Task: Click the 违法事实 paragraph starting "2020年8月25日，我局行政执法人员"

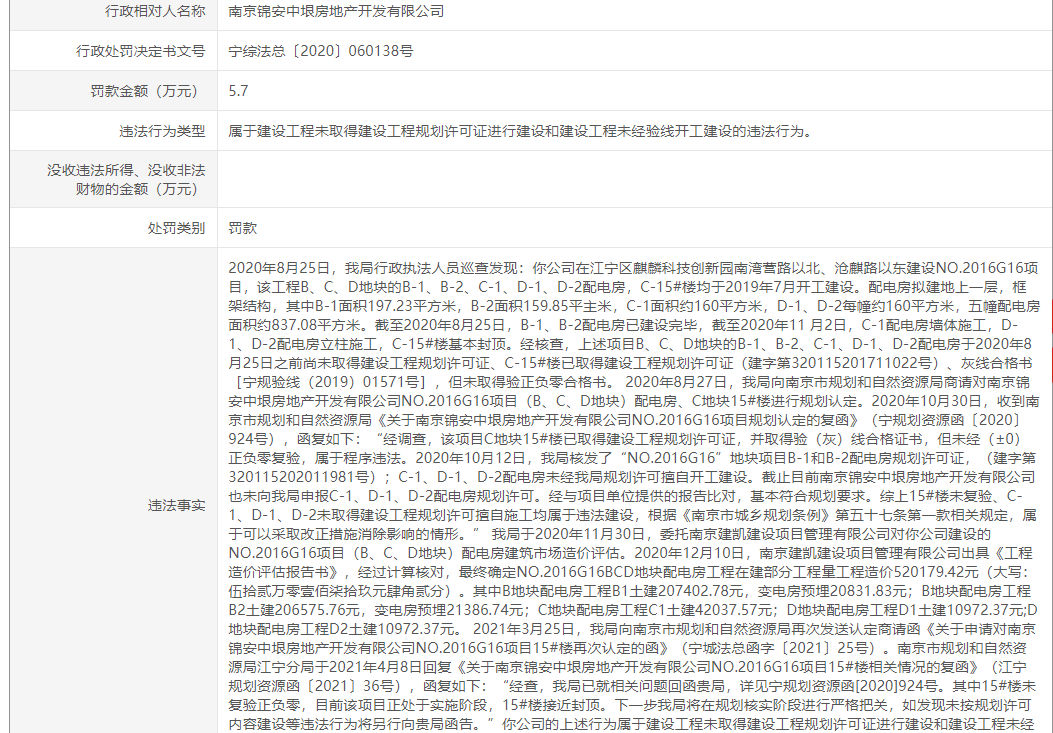Action: pyautogui.click(x=633, y=497)
